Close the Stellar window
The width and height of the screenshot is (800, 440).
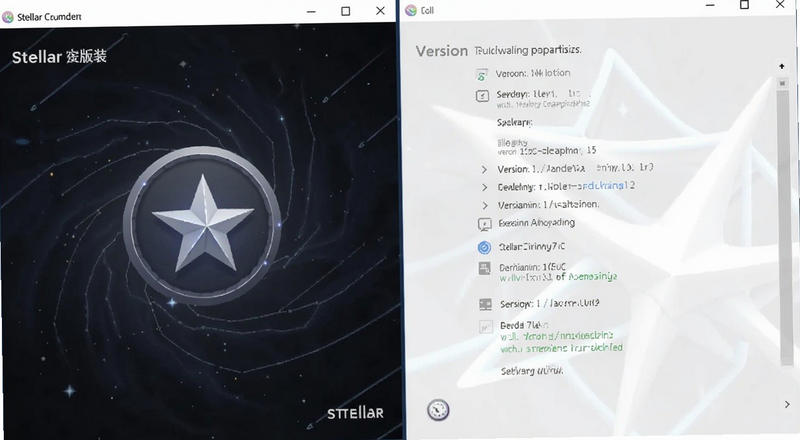(x=380, y=11)
